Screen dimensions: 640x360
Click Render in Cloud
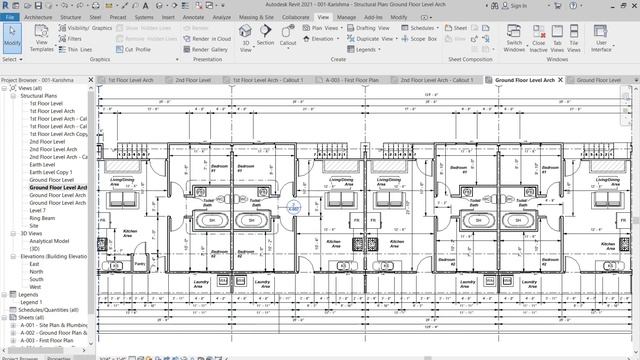pyautogui.click(x=207, y=39)
